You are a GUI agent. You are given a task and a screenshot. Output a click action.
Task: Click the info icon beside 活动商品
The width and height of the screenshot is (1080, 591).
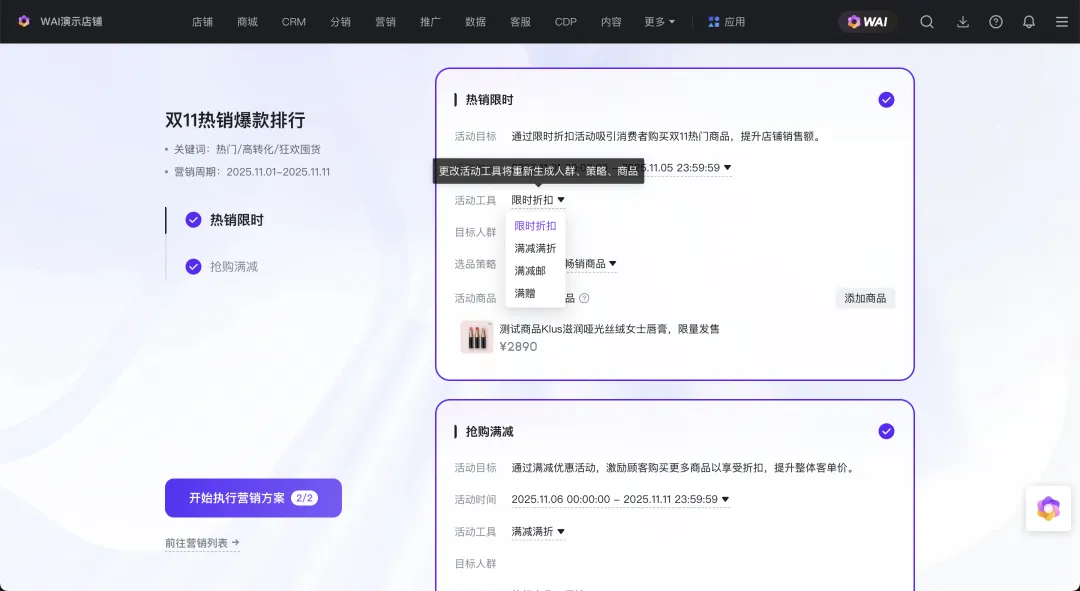[584, 298]
